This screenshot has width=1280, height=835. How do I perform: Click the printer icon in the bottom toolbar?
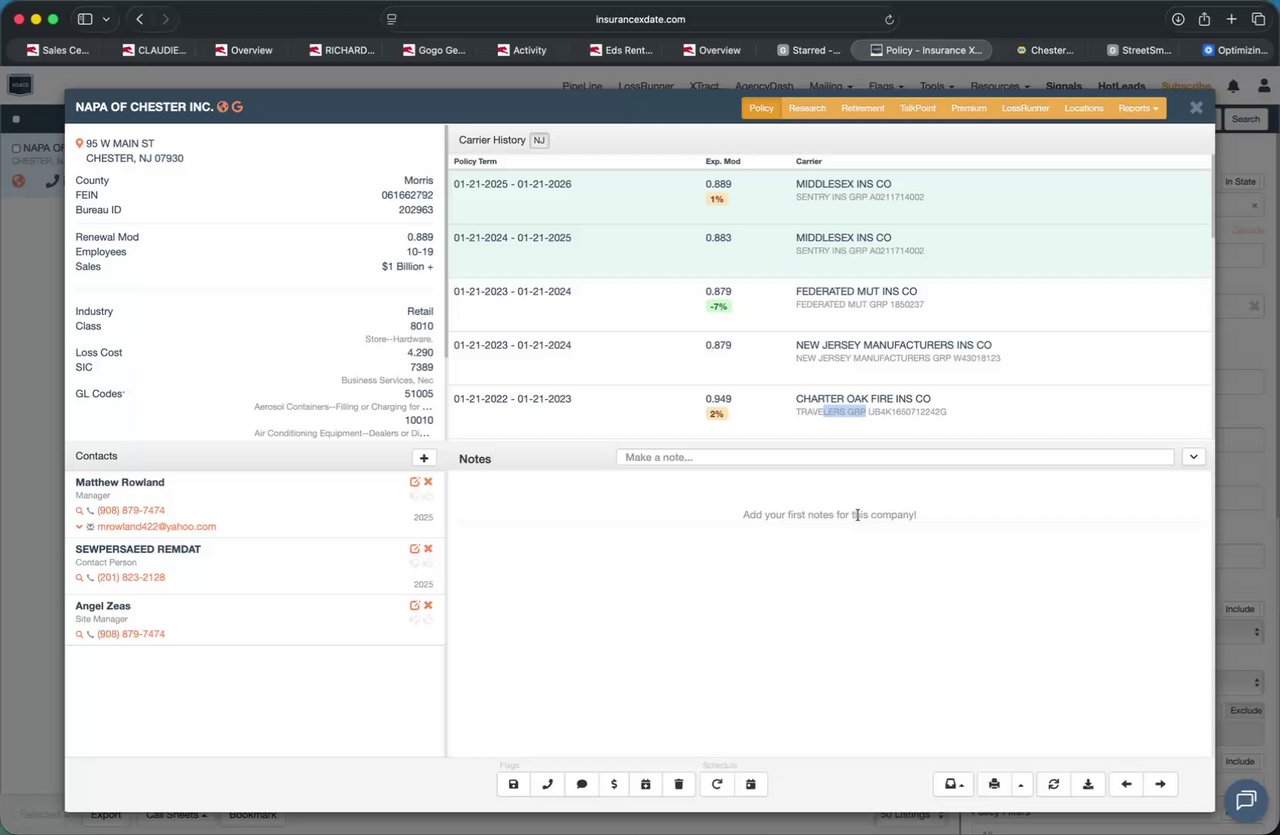click(994, 784)
